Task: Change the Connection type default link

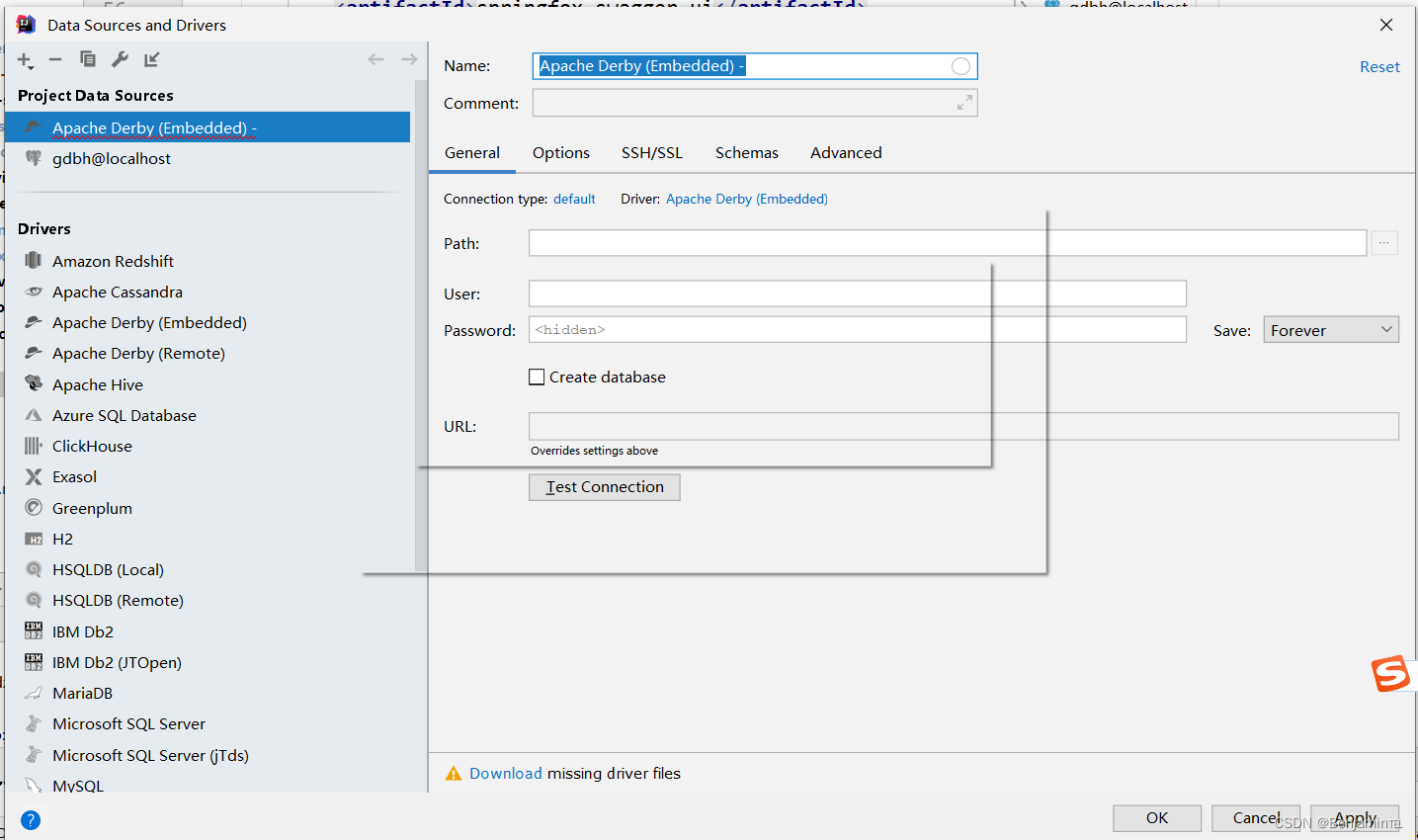Action: [574, 199]
